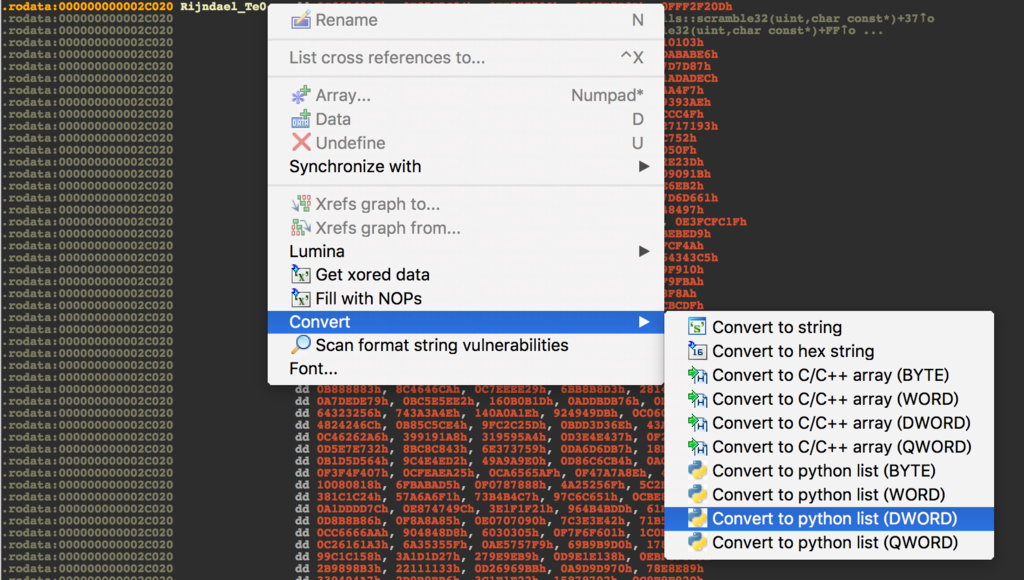Click the hex value 99C1C158h
The width and height of the screenshot is (1024, 580).
(x=348, y=556)
